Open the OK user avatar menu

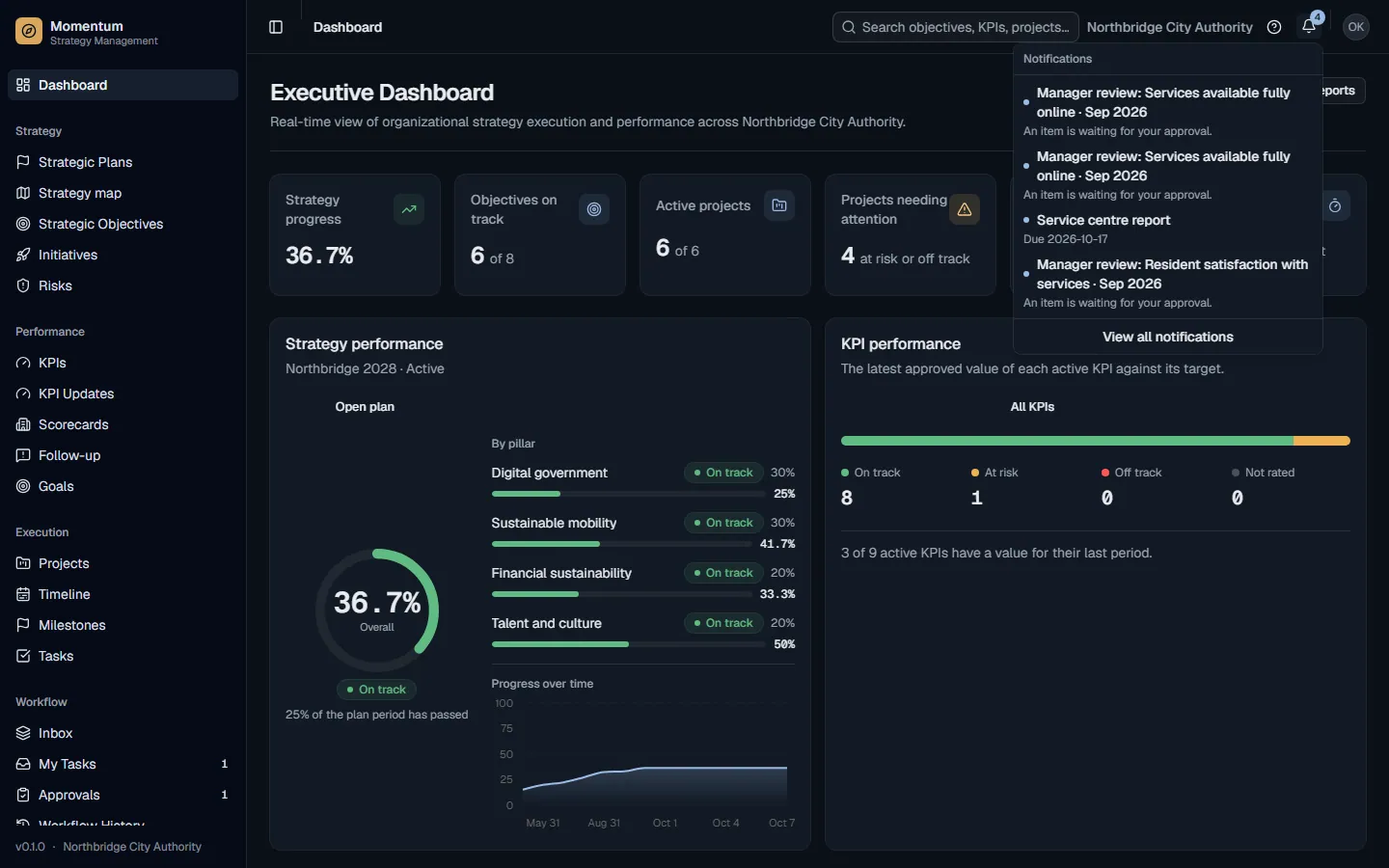(x=1356, y=27)
